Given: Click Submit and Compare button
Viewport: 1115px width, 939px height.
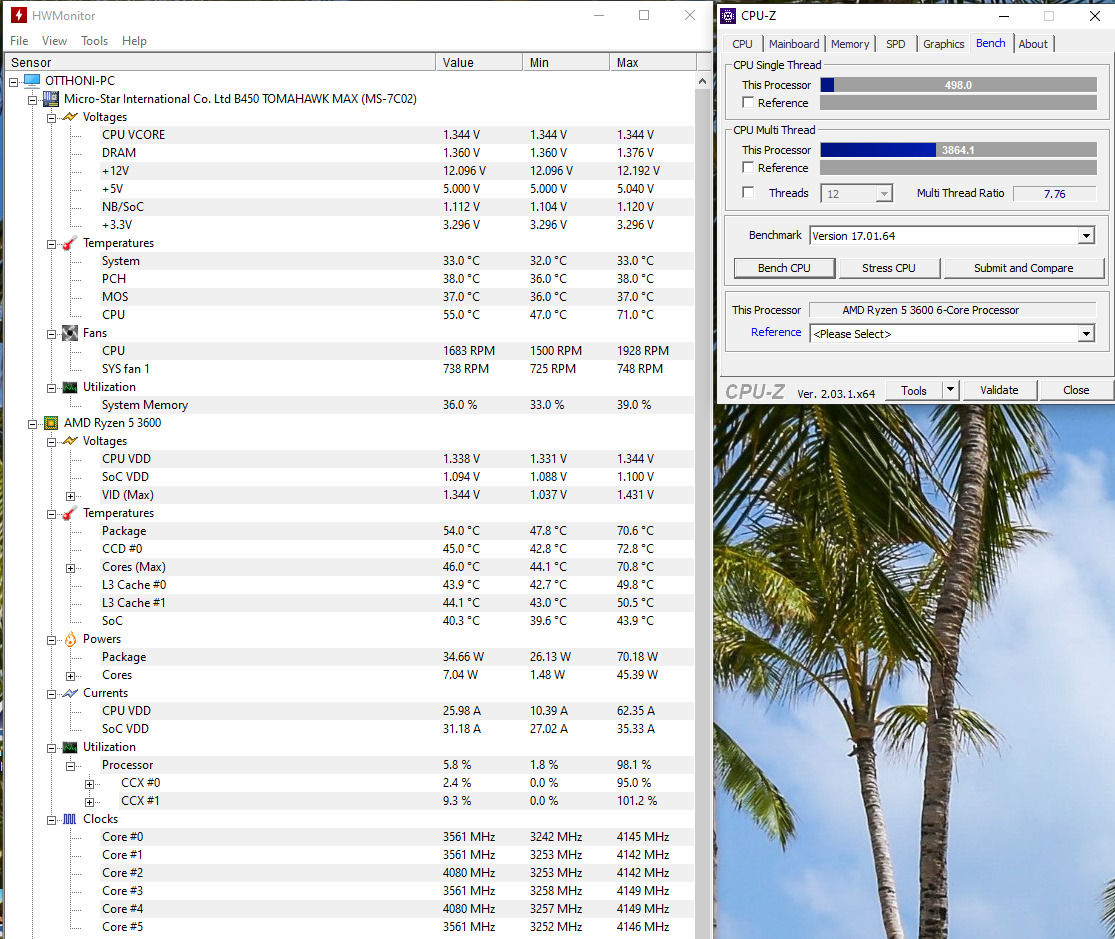Looking at the screenshot, I should [1023, 268].
